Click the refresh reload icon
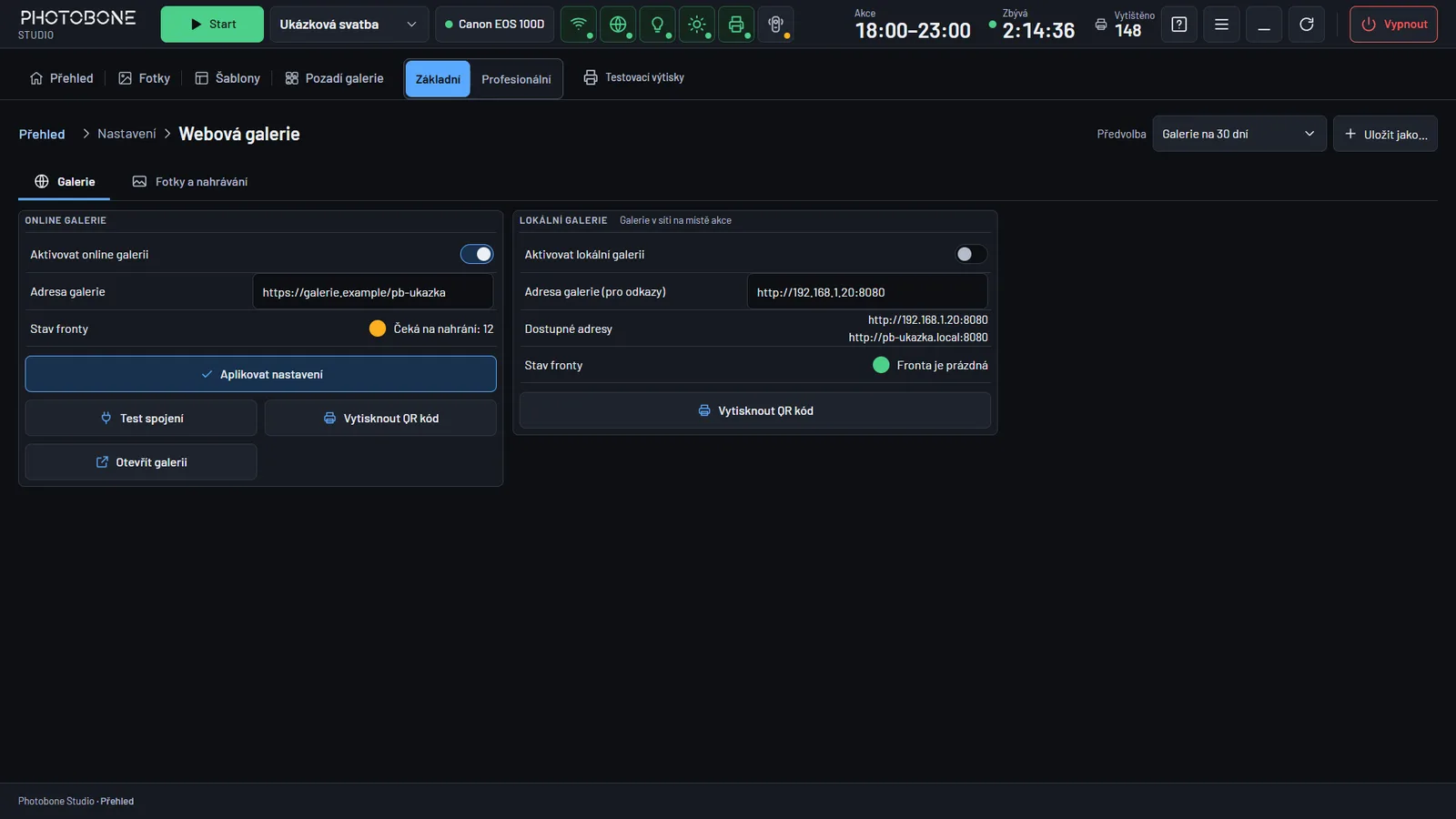The width and height of the screenshot is (1456, 819). coord(1307,25)
